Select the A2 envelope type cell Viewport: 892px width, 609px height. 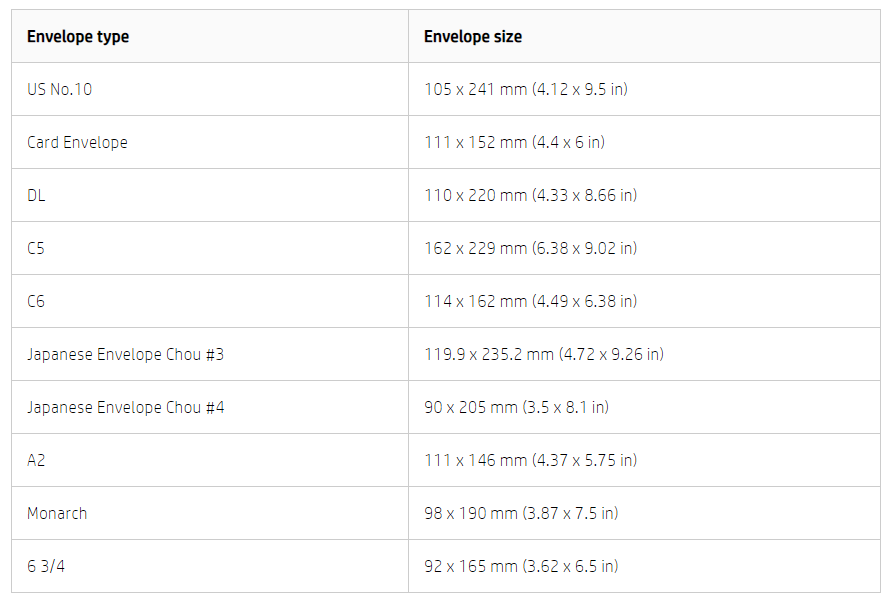[x=37, y=460]
